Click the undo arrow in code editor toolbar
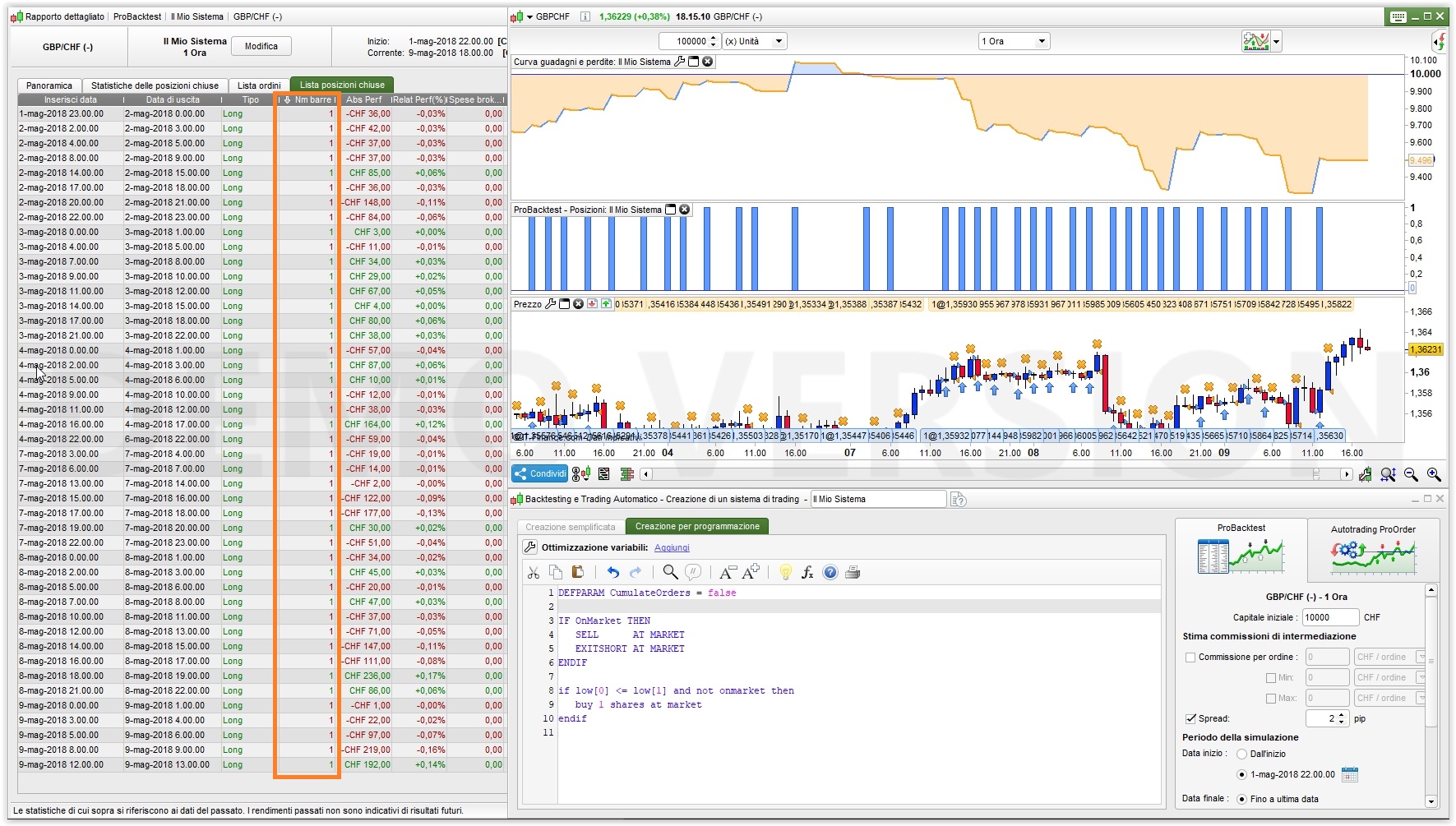This screenshot has width=1456, height=826. [x=612, y=573]
